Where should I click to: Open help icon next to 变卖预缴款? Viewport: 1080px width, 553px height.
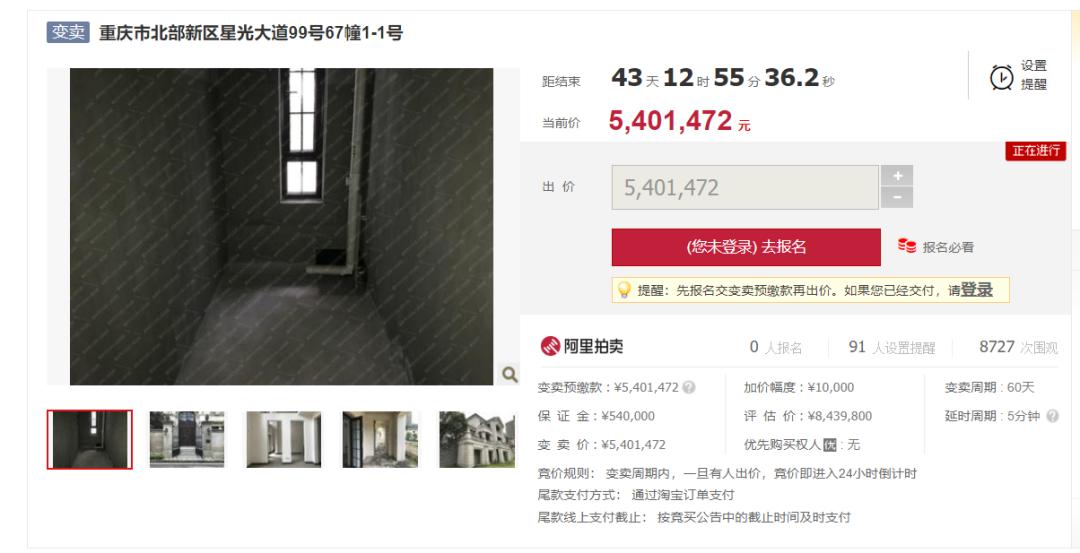[689, 388]
